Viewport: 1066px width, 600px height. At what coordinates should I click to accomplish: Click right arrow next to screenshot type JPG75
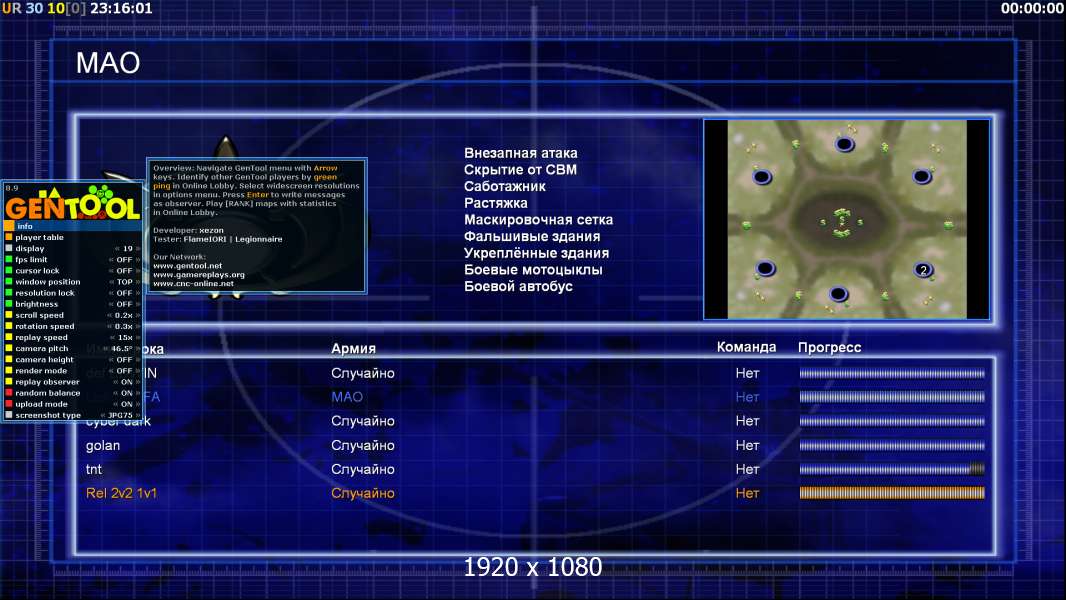pyautogui.click(x=138, y=415)
